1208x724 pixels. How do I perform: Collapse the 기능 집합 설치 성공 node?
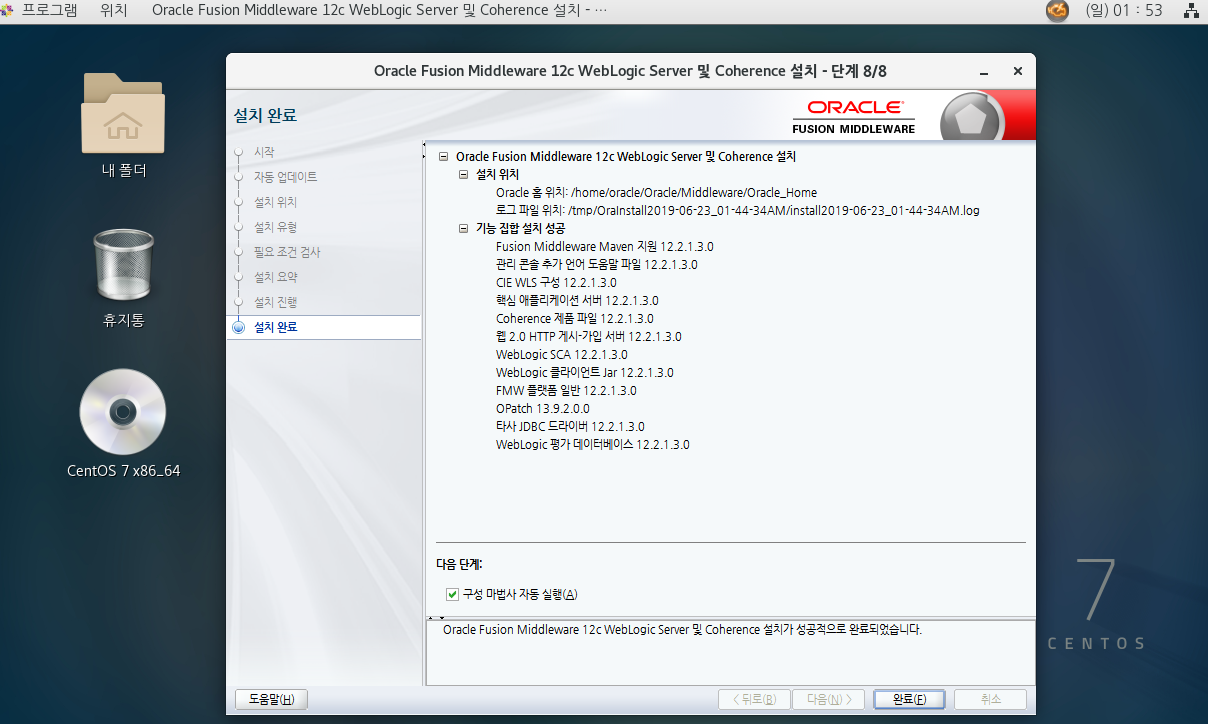tap(463, 229)
